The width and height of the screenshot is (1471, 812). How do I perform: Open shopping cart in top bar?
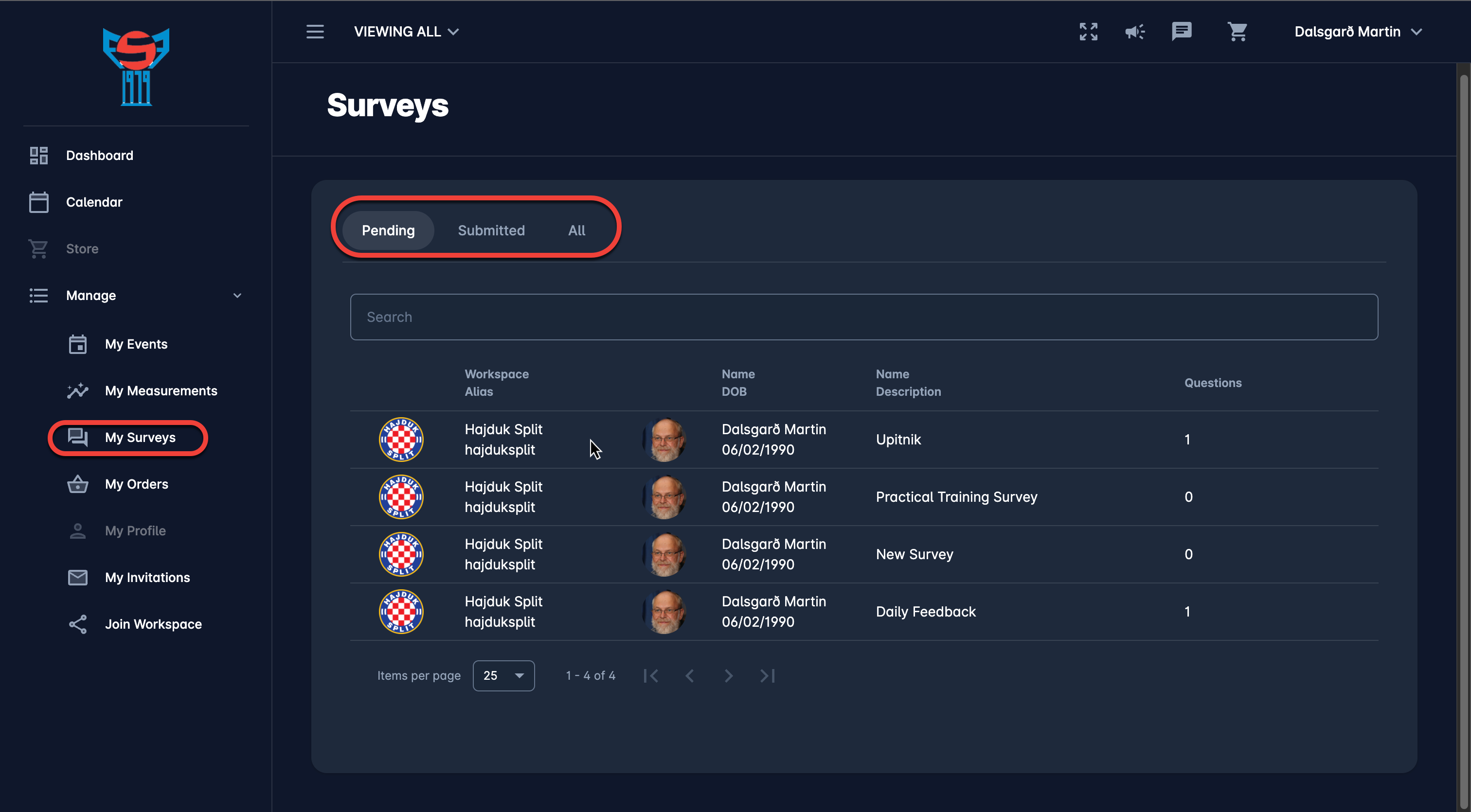(x=1237, y=32)
